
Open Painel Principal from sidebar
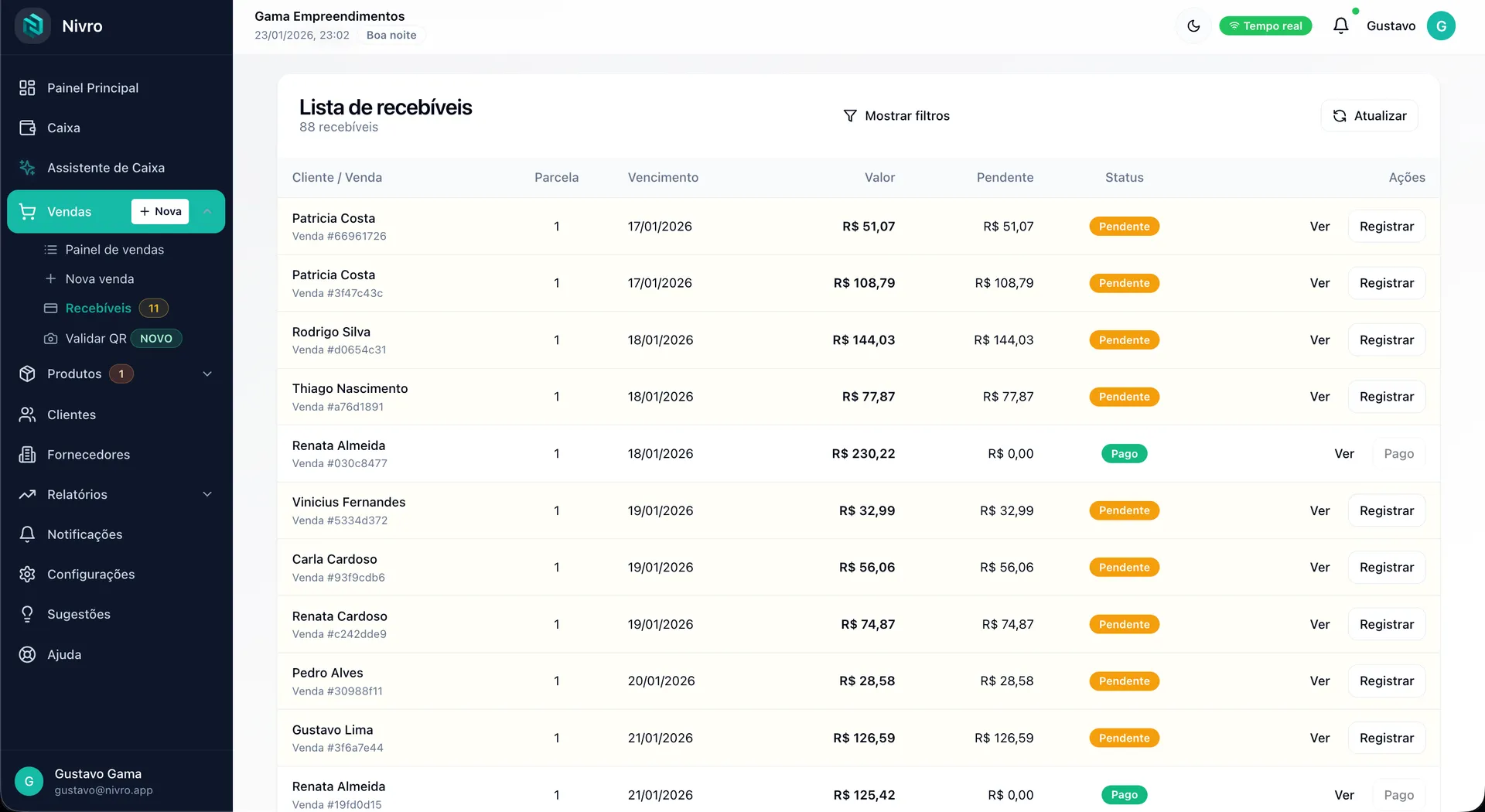click(x=116, y=88)
